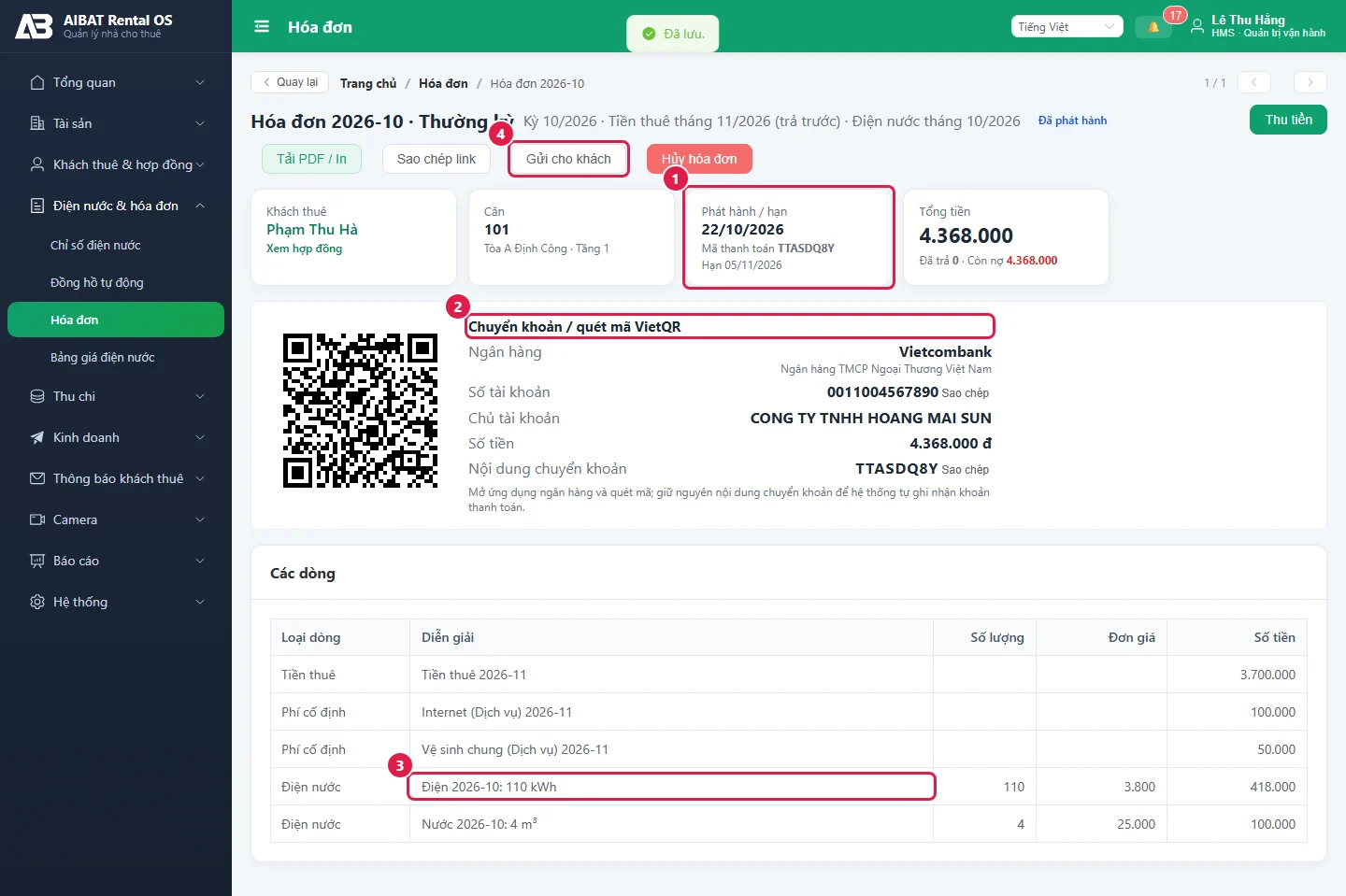Click the Báo cáo chart icon
This screenshot has height=896, width=1346.
(x=37, y=561)
